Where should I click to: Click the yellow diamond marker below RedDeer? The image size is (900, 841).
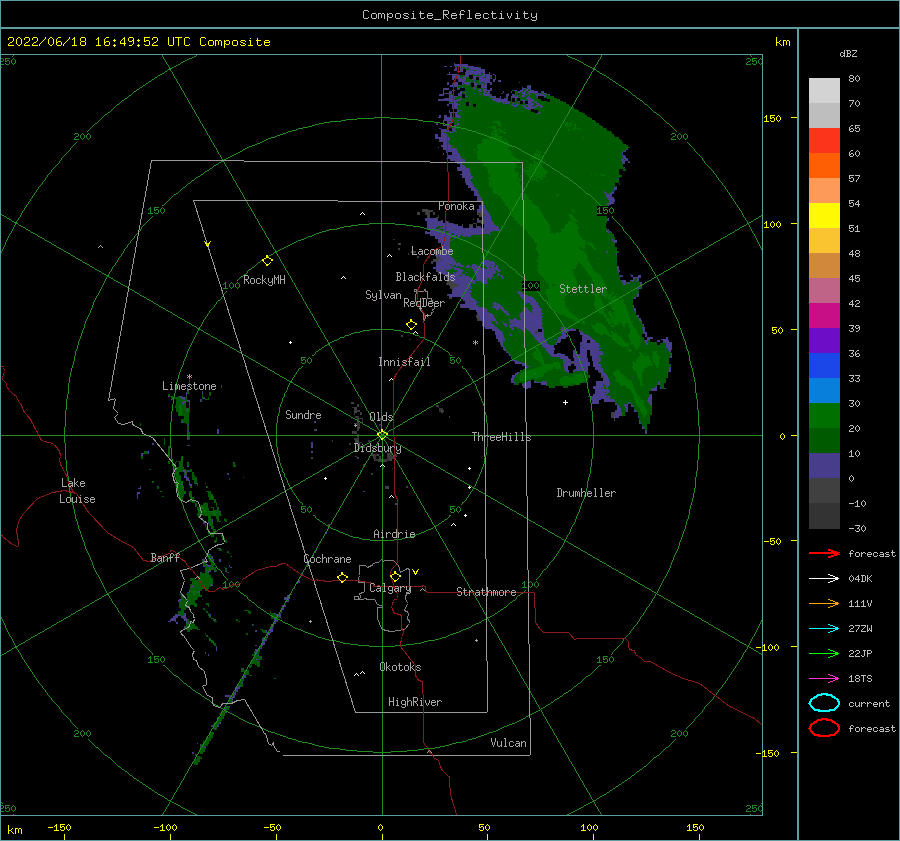[x=412, y=325]
